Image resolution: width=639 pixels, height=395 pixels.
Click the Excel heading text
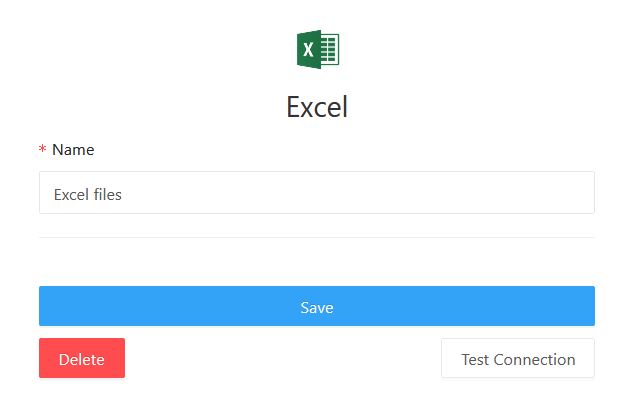[x=317, y=107]
